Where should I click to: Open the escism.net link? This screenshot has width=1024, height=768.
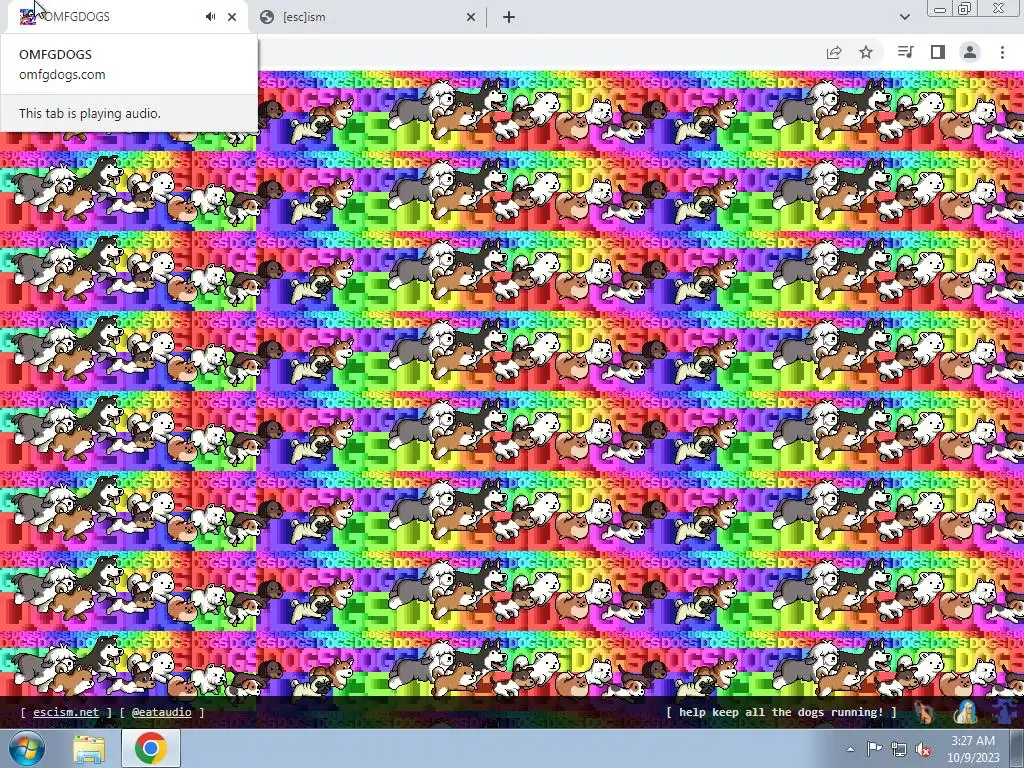point(66,712)
